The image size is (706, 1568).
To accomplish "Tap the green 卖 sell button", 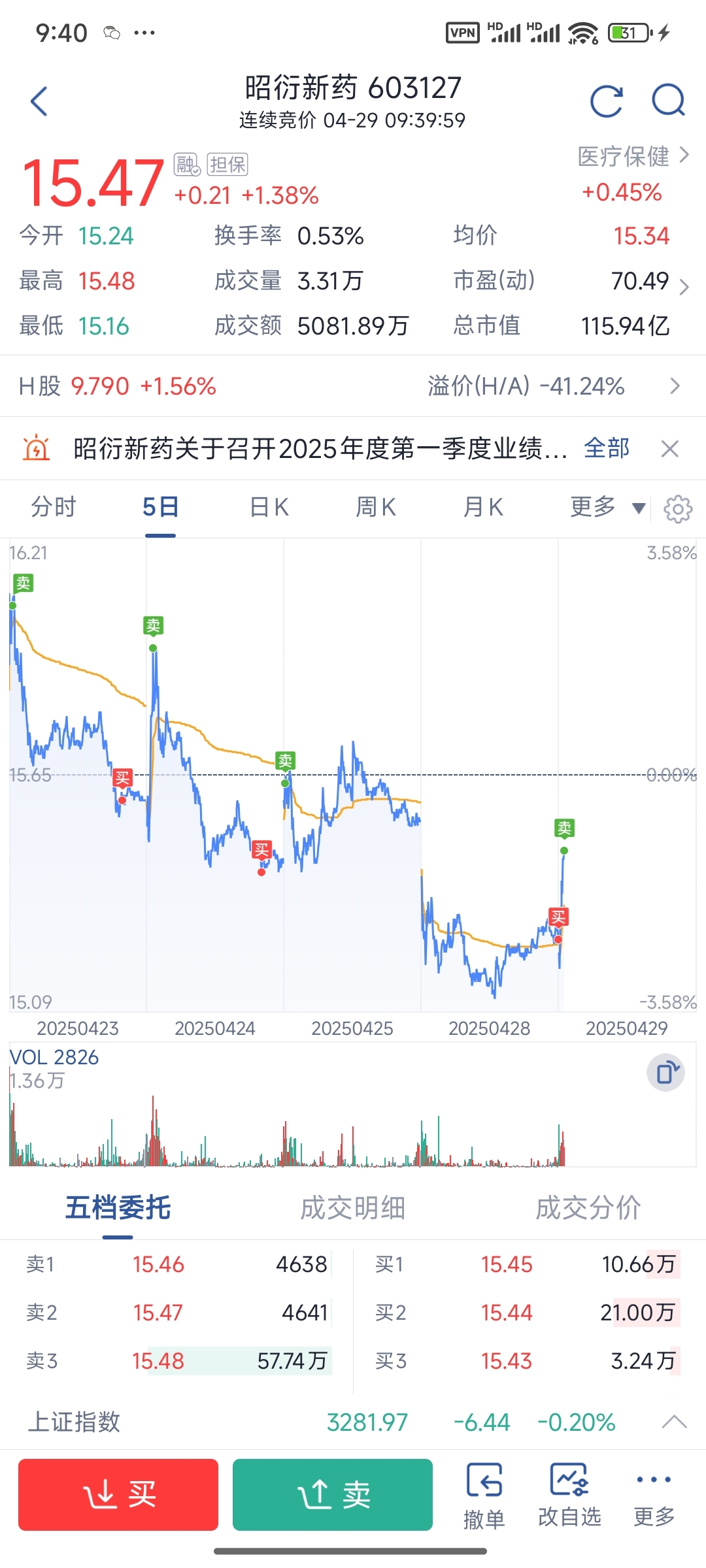I will (x=333, y=1495).
